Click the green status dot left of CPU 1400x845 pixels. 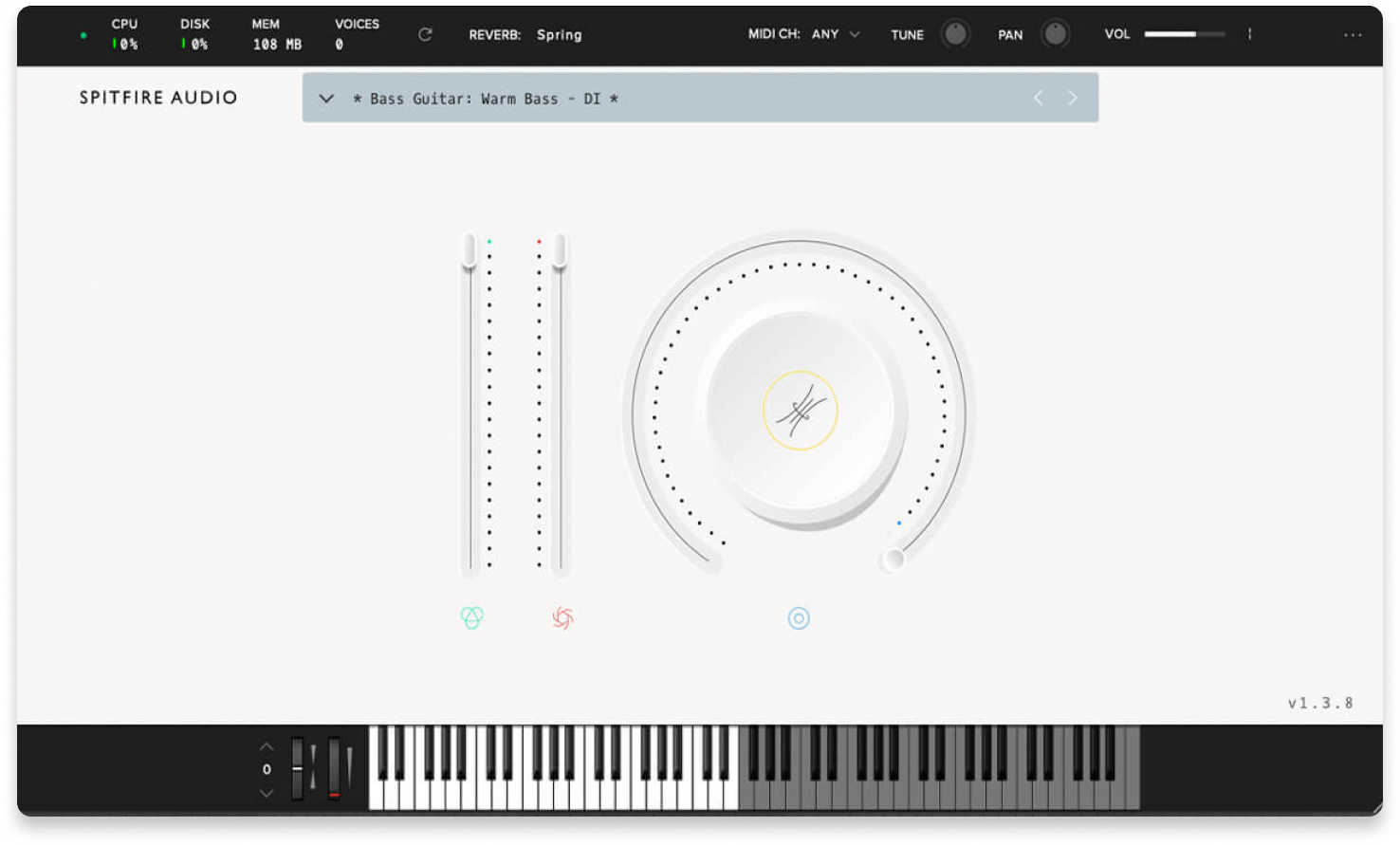coord(83,35)
